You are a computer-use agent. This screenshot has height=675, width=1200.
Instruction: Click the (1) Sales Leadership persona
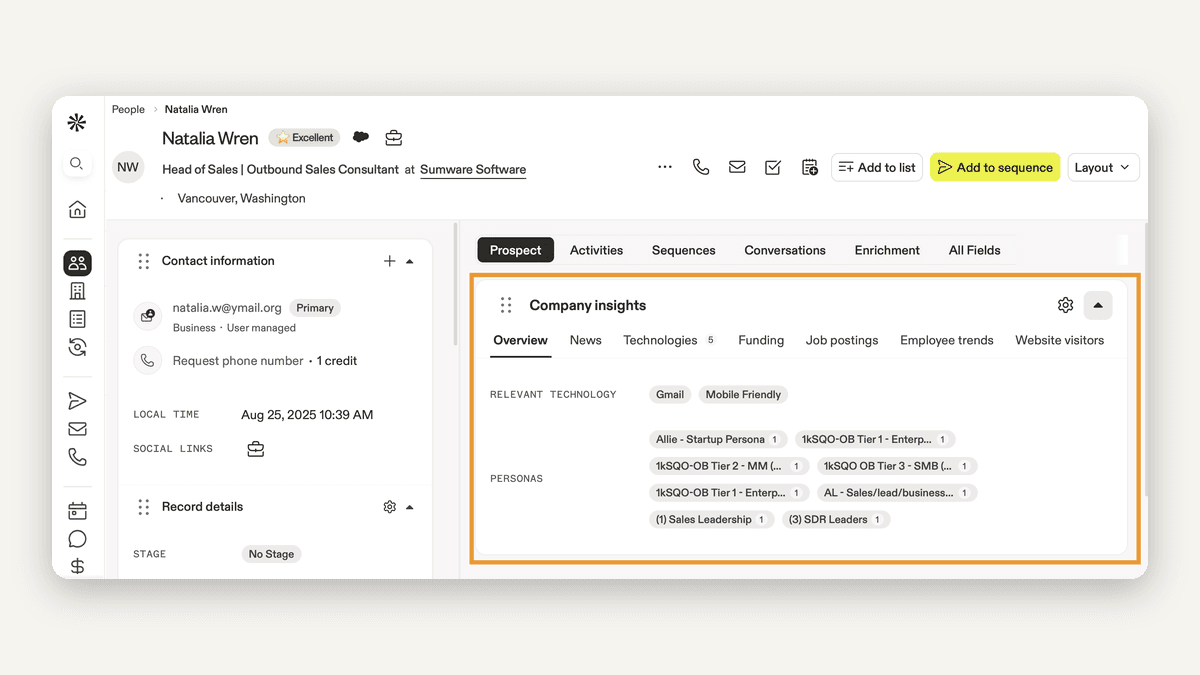(x=711, y=520)
